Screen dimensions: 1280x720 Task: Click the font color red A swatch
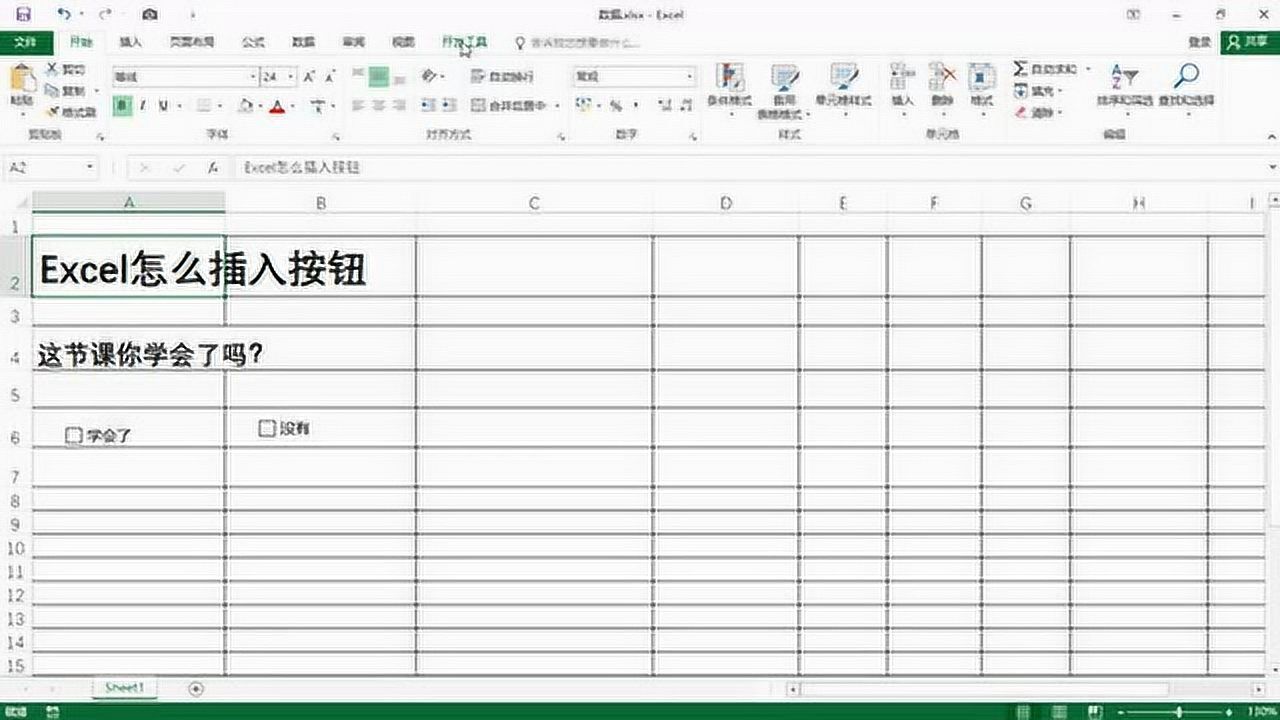click(x=278, y=105)
